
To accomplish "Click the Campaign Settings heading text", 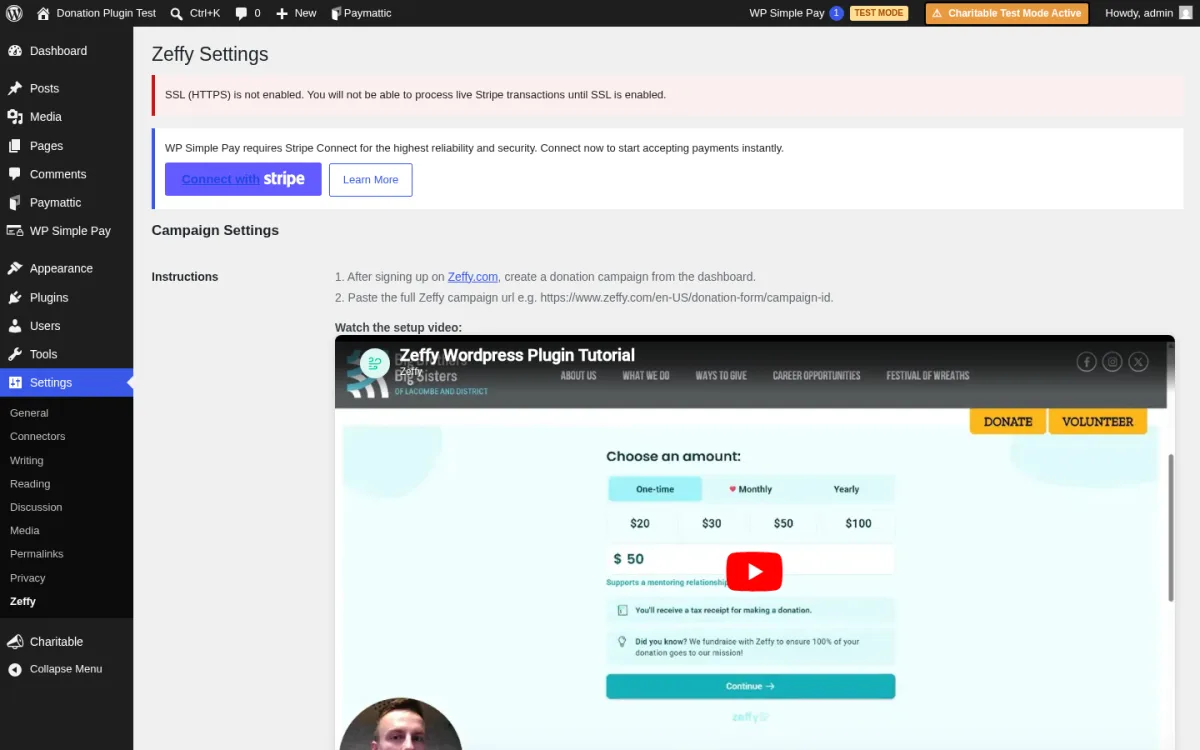I will click(x=215, y=230).
